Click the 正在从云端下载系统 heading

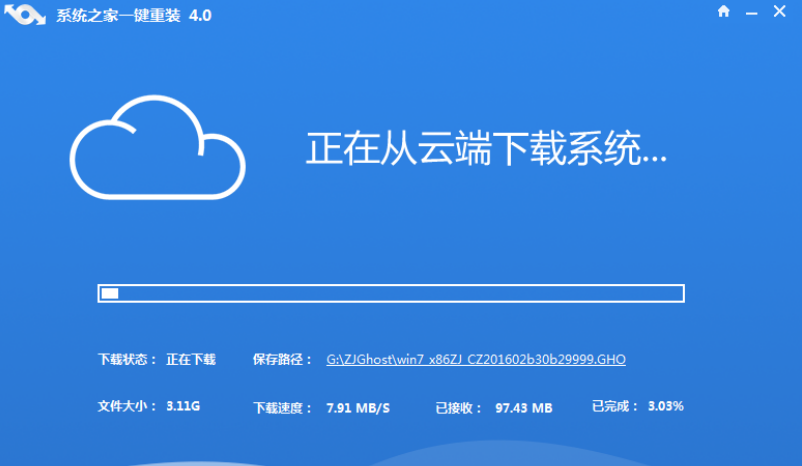pos(486,148)
